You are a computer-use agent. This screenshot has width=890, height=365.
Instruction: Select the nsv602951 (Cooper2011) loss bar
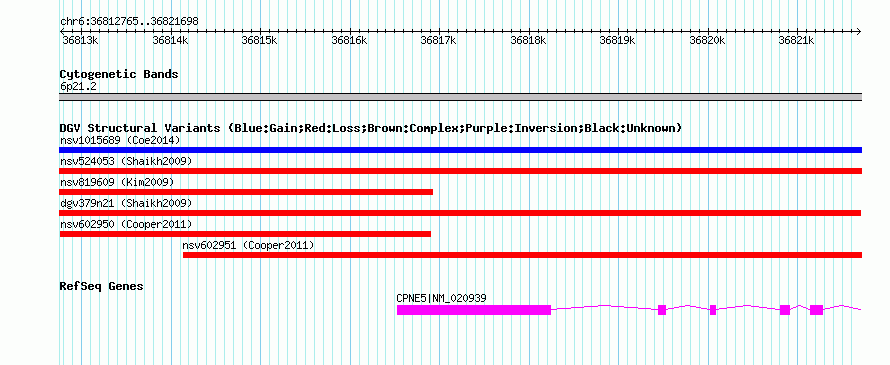pyautogui.click(x=522, y=255)
